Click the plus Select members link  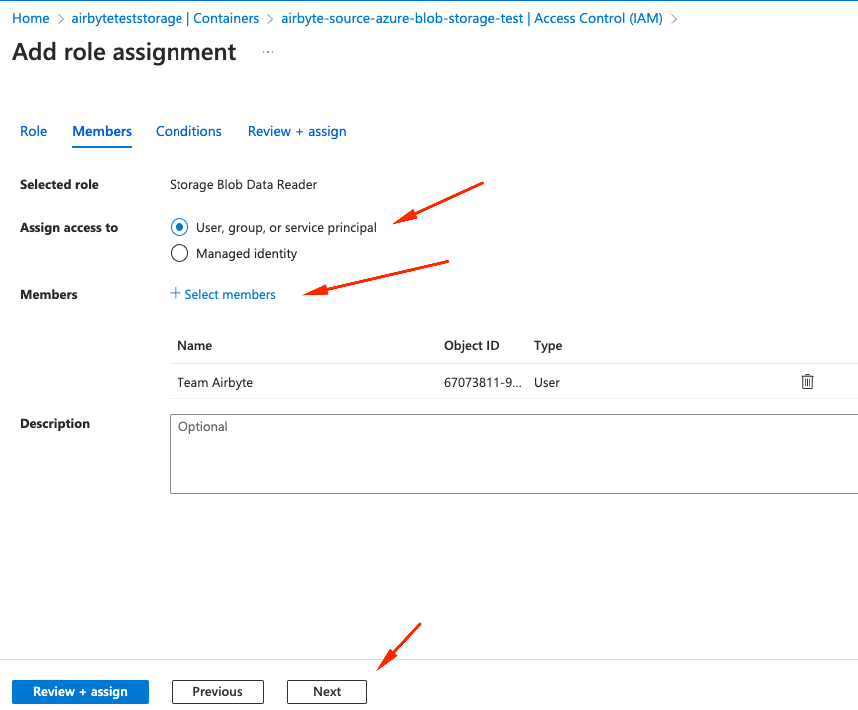[223, 294]
